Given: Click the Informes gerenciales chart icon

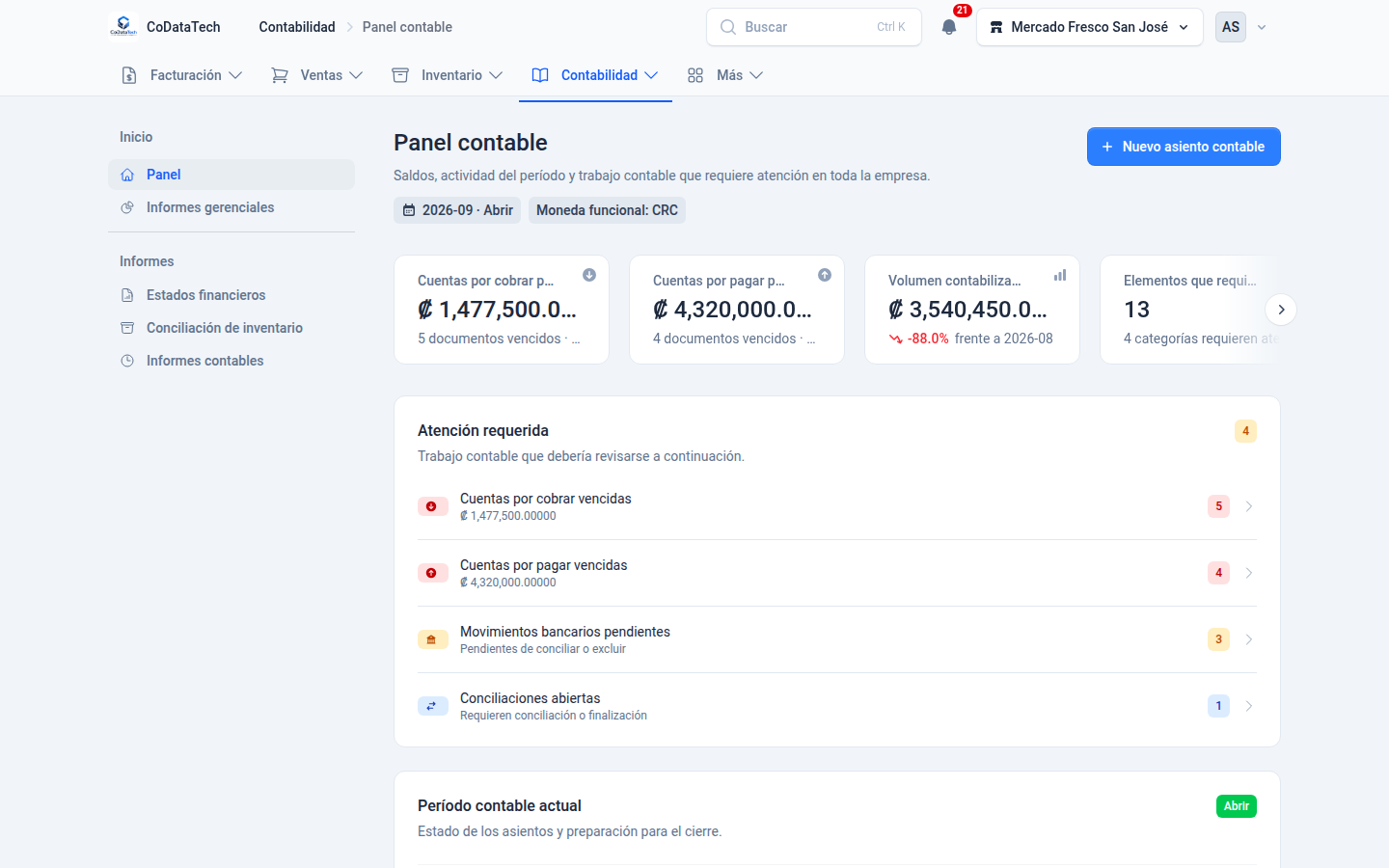Looking at the screenshot, I should pos(127,207).
